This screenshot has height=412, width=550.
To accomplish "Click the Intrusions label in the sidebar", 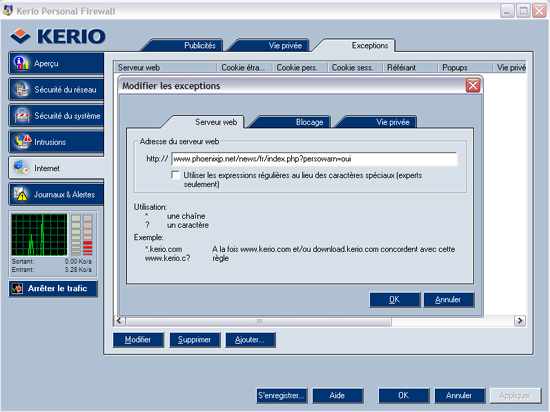I will coord(50,142).
